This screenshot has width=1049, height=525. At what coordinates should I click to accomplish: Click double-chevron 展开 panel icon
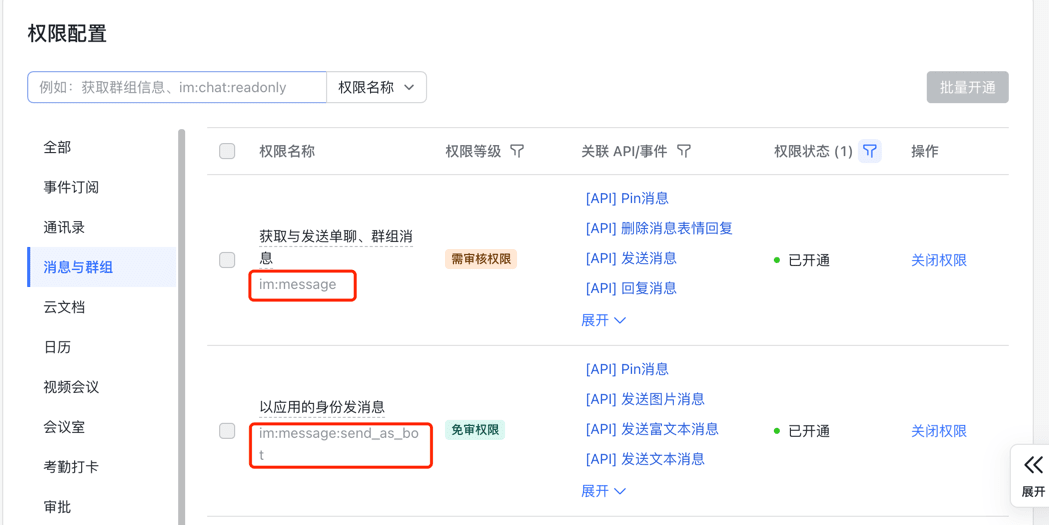tap(1033, 465)
